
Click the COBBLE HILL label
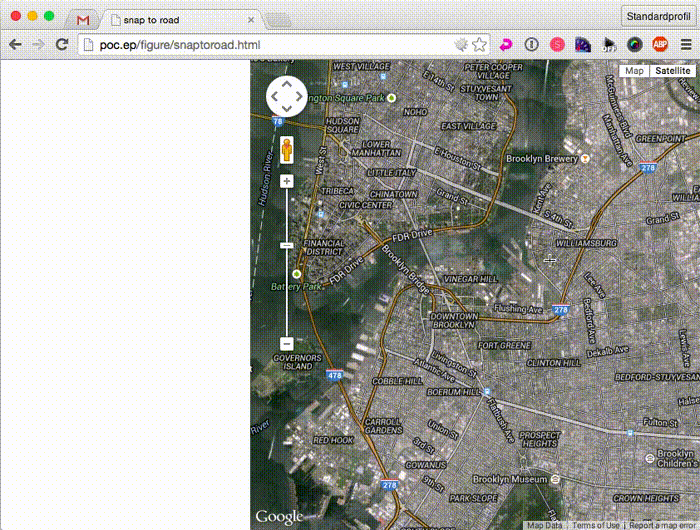[x=397, y=381]
